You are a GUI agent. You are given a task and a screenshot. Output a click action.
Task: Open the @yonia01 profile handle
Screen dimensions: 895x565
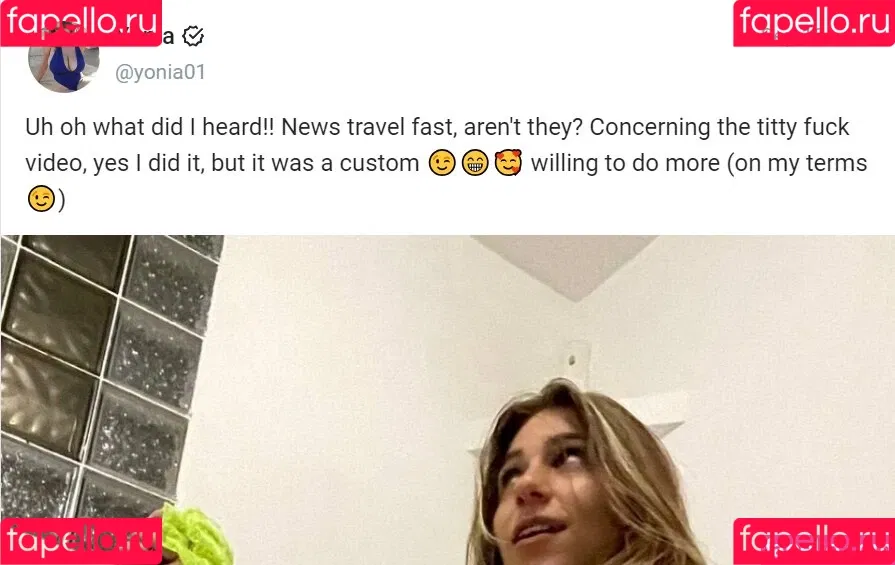pos(160,72)
